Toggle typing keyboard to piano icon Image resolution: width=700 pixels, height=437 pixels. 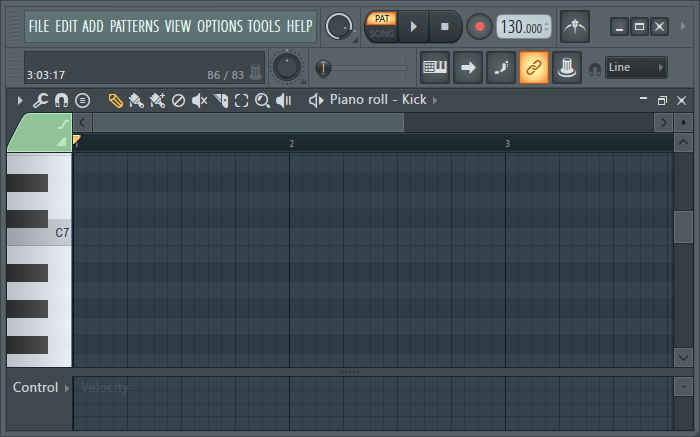pos(435,67)
